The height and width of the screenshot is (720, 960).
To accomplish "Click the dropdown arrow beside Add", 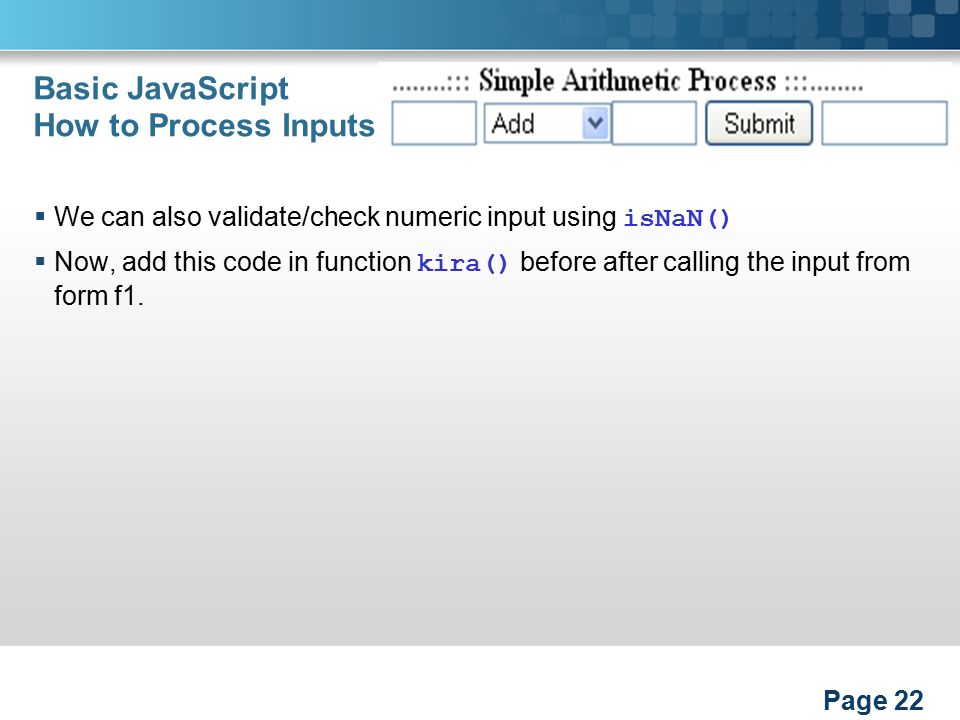I will point(594,123).
